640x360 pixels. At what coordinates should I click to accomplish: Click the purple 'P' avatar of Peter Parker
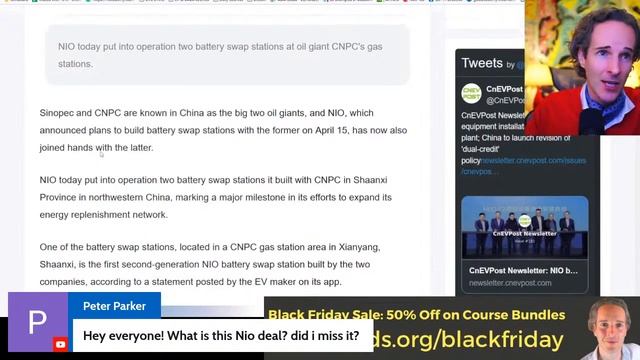pos(38,322)
